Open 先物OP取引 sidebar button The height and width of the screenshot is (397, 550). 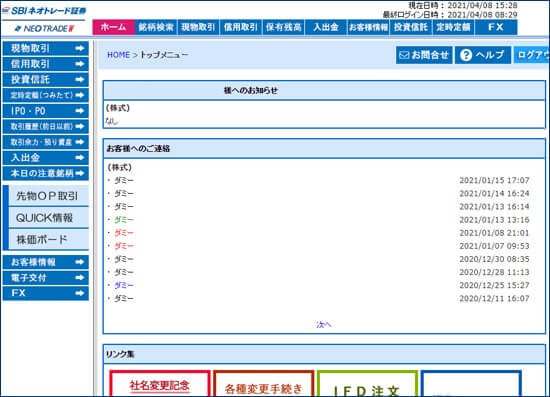pos(48,196)
